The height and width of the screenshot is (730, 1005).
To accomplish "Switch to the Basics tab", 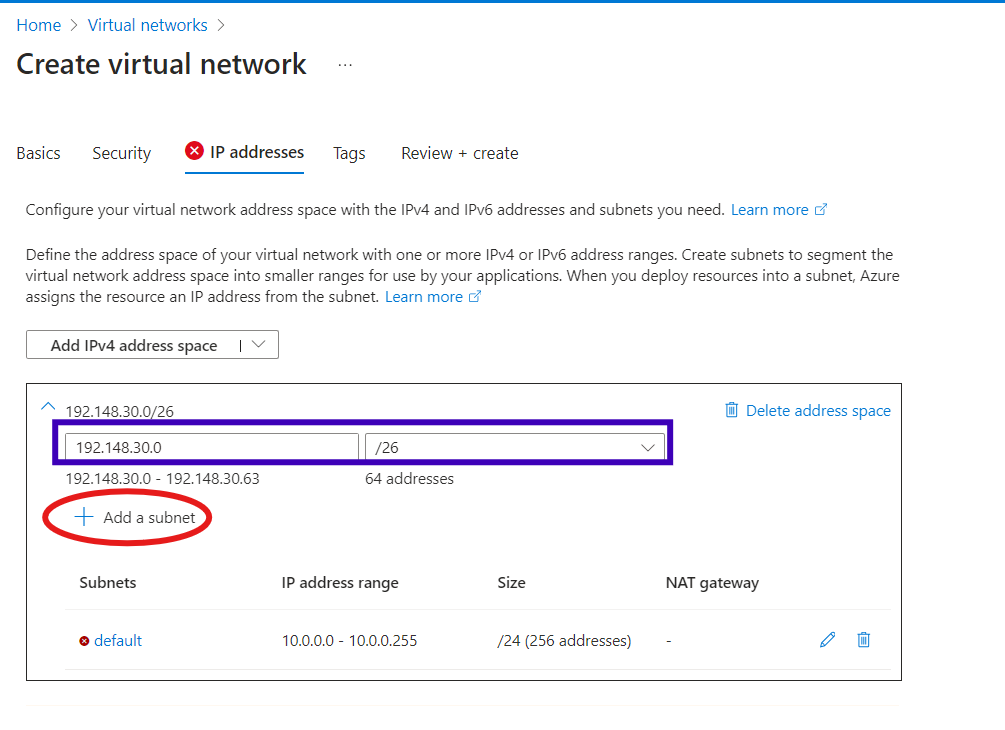I will tap(39, 153).
